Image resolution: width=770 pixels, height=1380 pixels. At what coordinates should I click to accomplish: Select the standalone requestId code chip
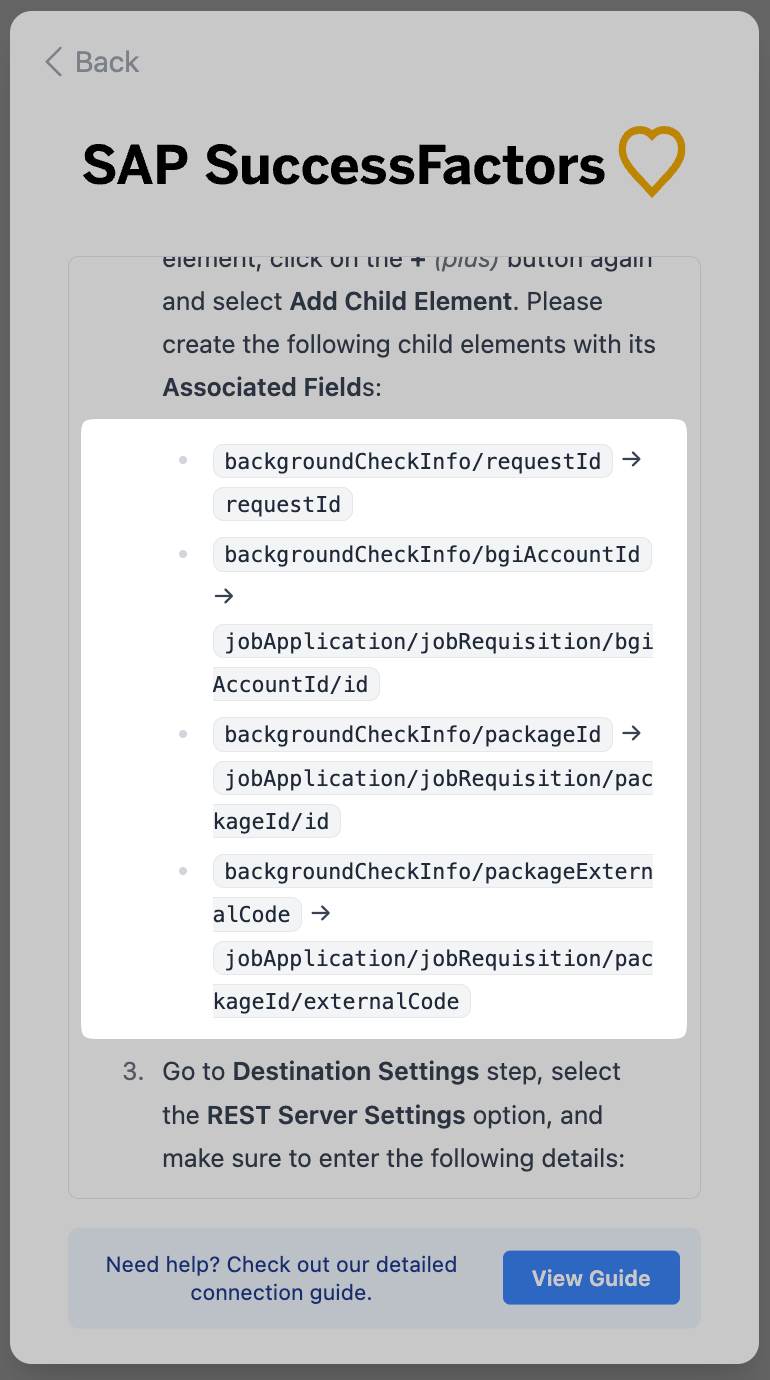click(x=283, y=504)
